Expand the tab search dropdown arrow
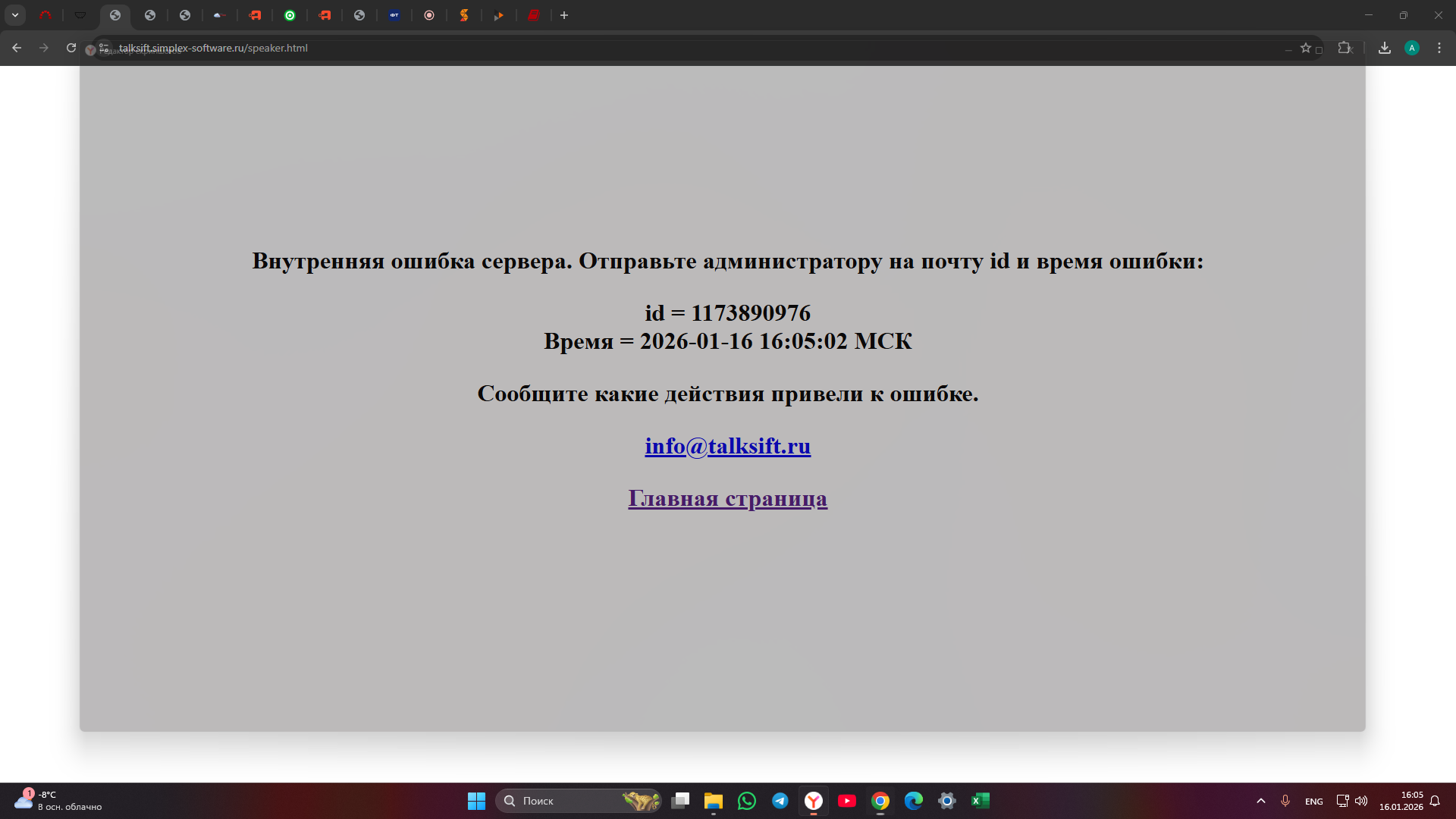The image size is (1456, 819). pyautogui.click(x=15, y=15)
